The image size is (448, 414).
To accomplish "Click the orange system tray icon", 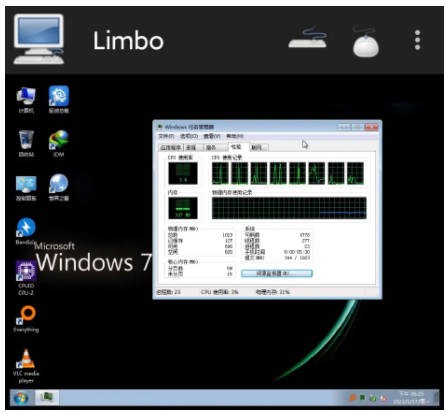I will pyautogui.click(x=351, y=398).
